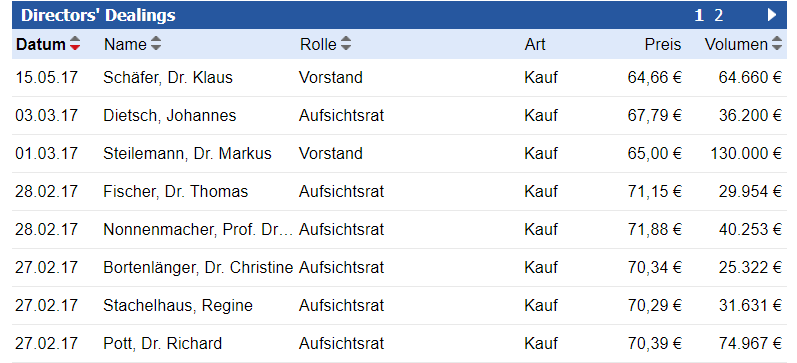Click the Datum column header
This screenshot has width=797, height=363.
pyautogui.click(x=41, y=44)
